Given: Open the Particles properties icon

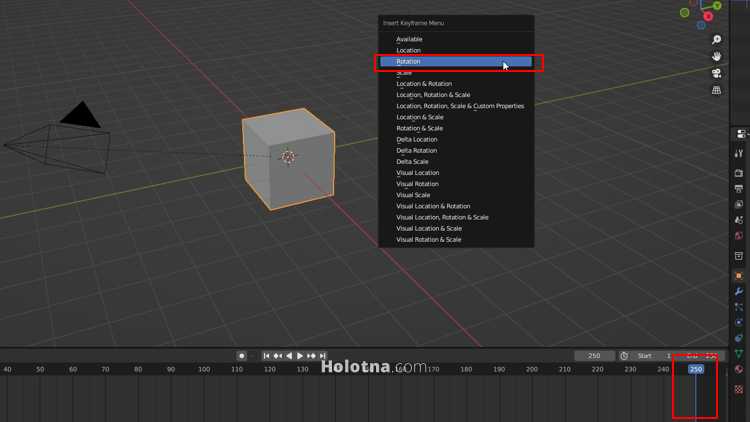Looking at the screenshot, I should [x=739, y=307].
